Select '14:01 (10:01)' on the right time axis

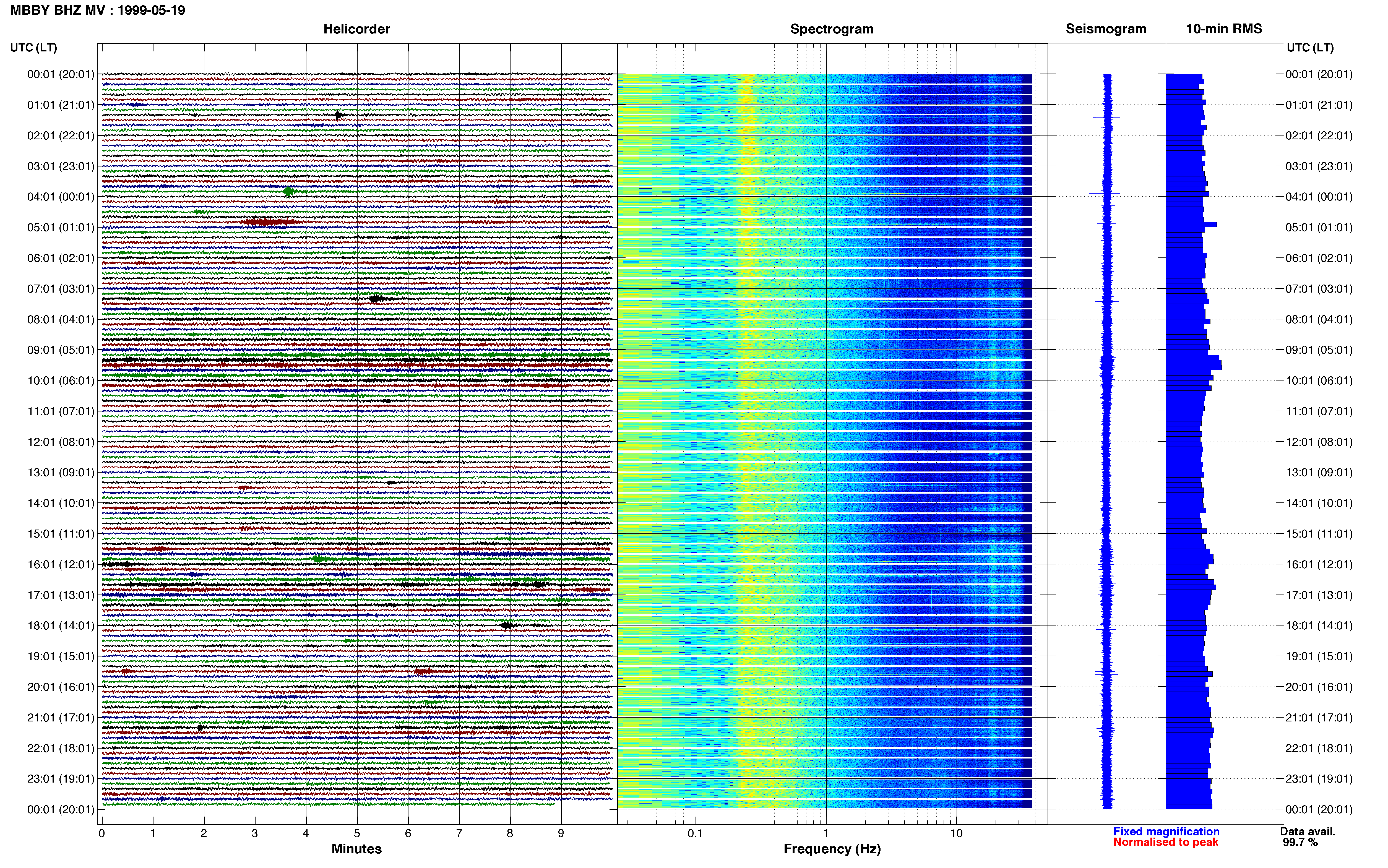(1319, 504)
